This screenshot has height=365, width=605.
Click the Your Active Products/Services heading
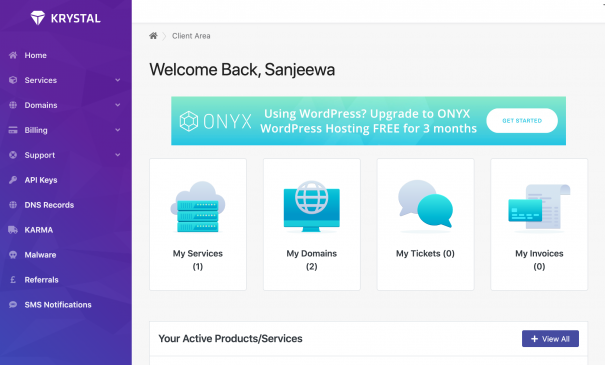tap(230, 338)
